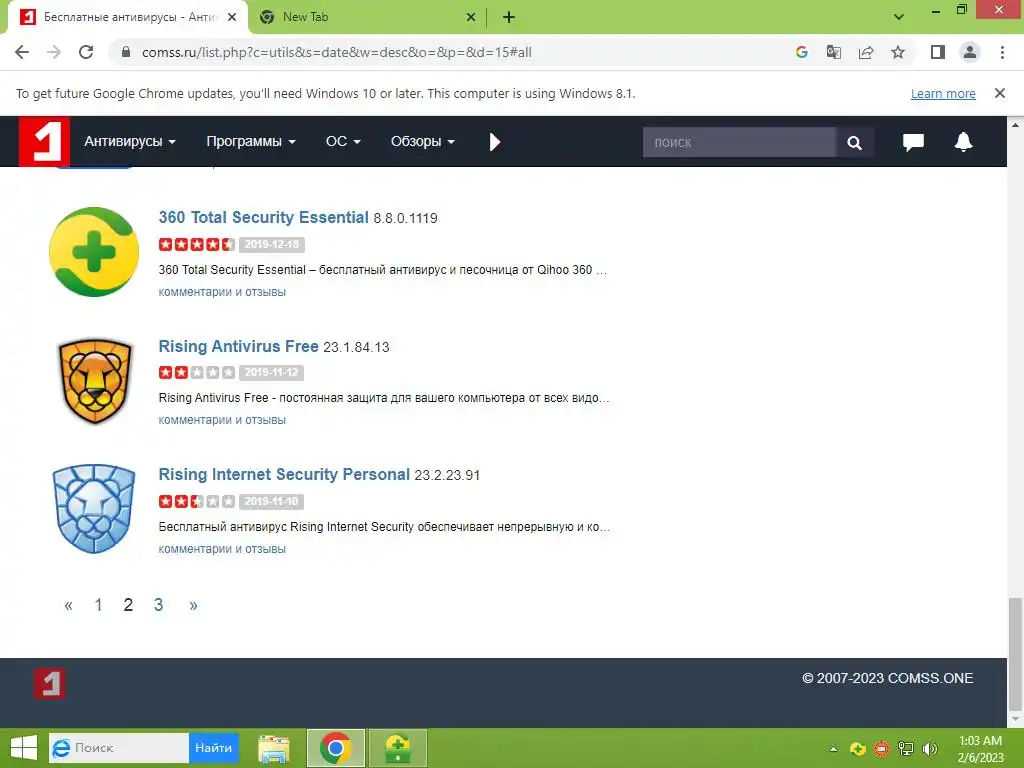Click the taskbar Поиск search box
Viewport: 1024px width, 768px height.
click(x=119, y=748)
